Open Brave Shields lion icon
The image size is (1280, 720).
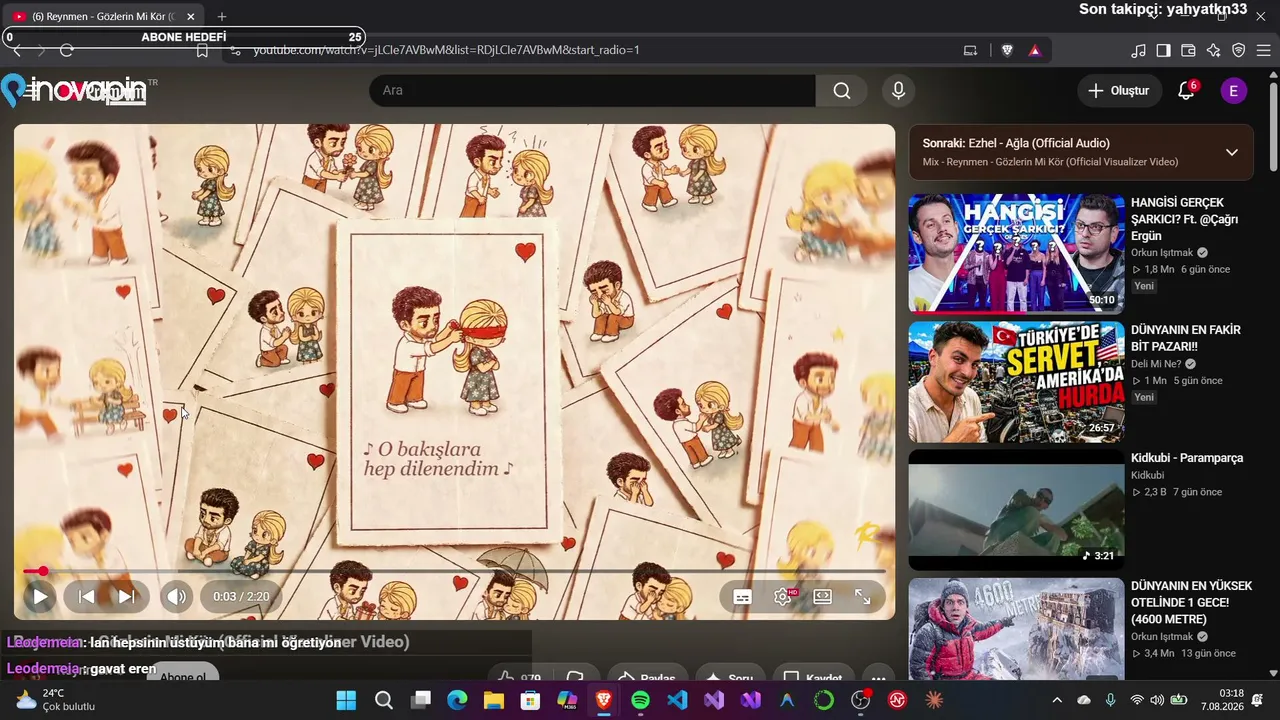(x=1007, y=50)
